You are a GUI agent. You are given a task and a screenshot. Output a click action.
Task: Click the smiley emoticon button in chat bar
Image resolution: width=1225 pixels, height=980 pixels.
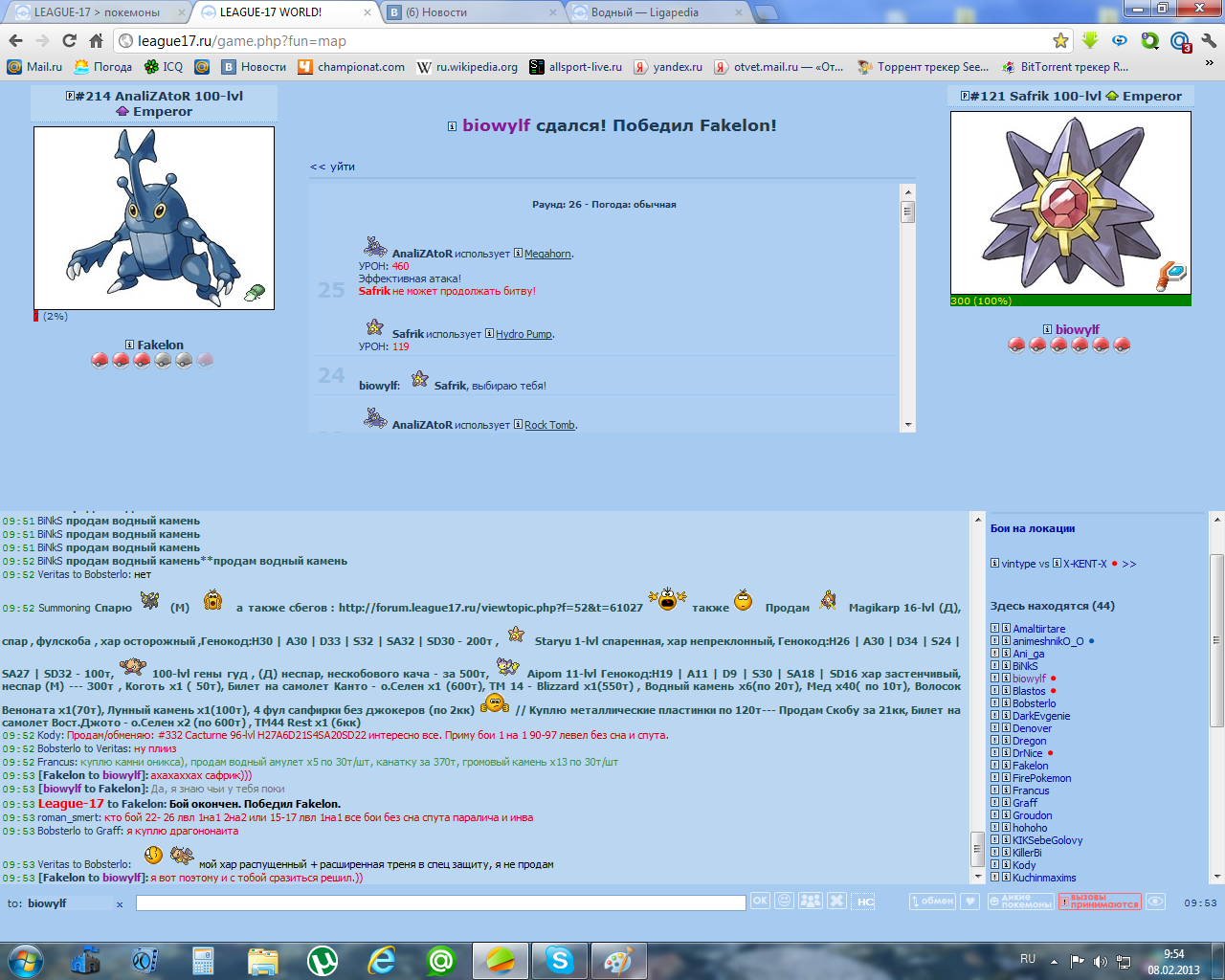pyautogui.click(x=785, y=901)
